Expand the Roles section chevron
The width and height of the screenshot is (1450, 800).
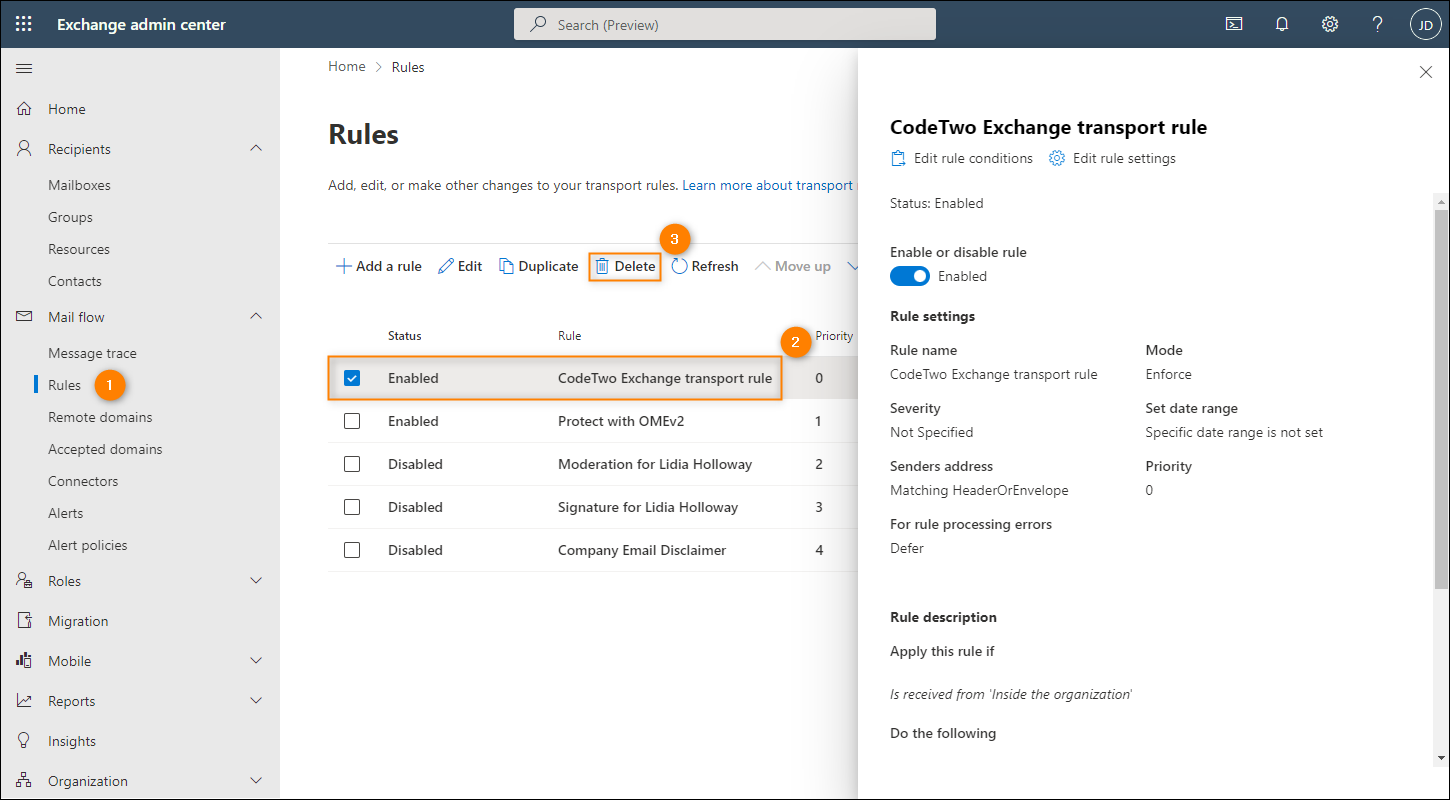point(256,581)
